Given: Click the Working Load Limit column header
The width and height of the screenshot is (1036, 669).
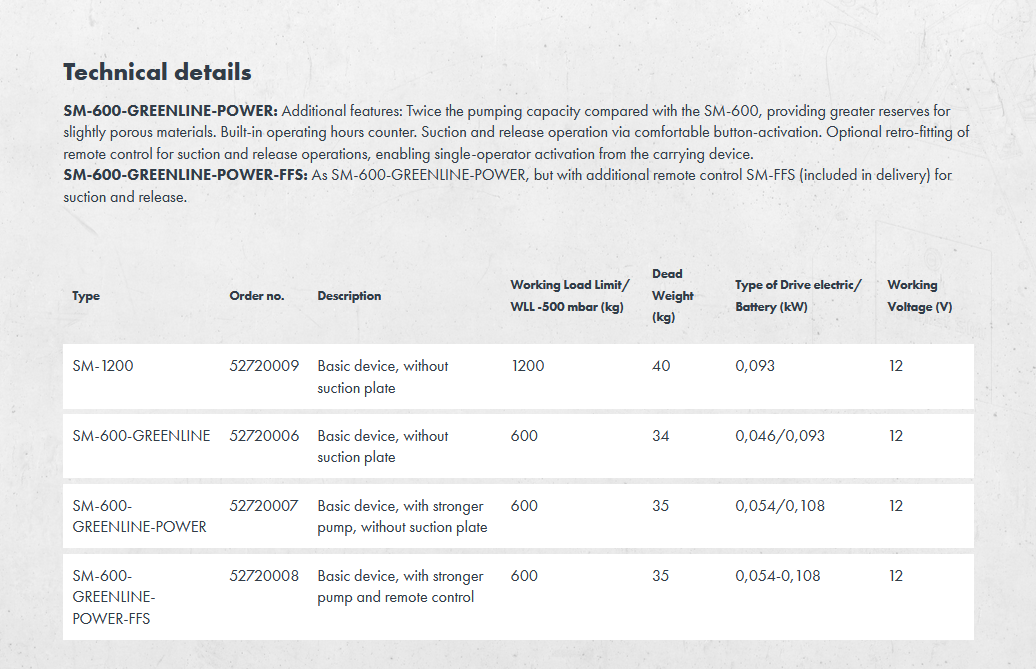Looking at the screenshot, I should click(x=570, y=296).
